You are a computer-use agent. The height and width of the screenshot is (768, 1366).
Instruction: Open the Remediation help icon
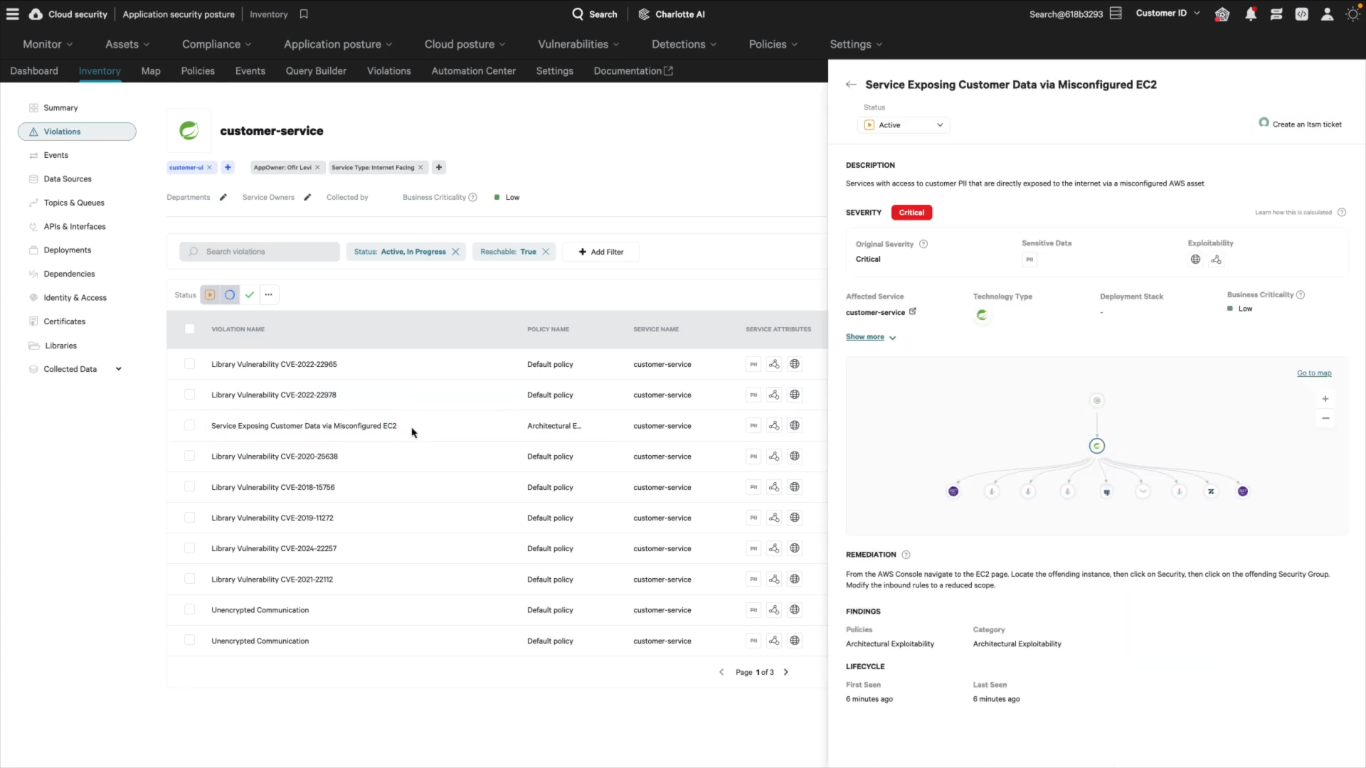point(906,554)
